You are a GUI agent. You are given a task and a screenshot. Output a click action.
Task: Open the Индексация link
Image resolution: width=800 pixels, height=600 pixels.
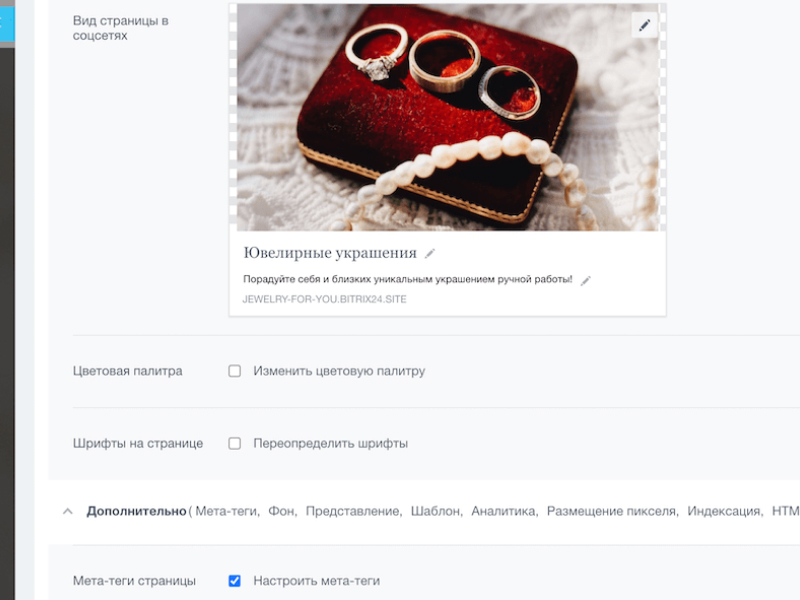(x=724, y=511)
